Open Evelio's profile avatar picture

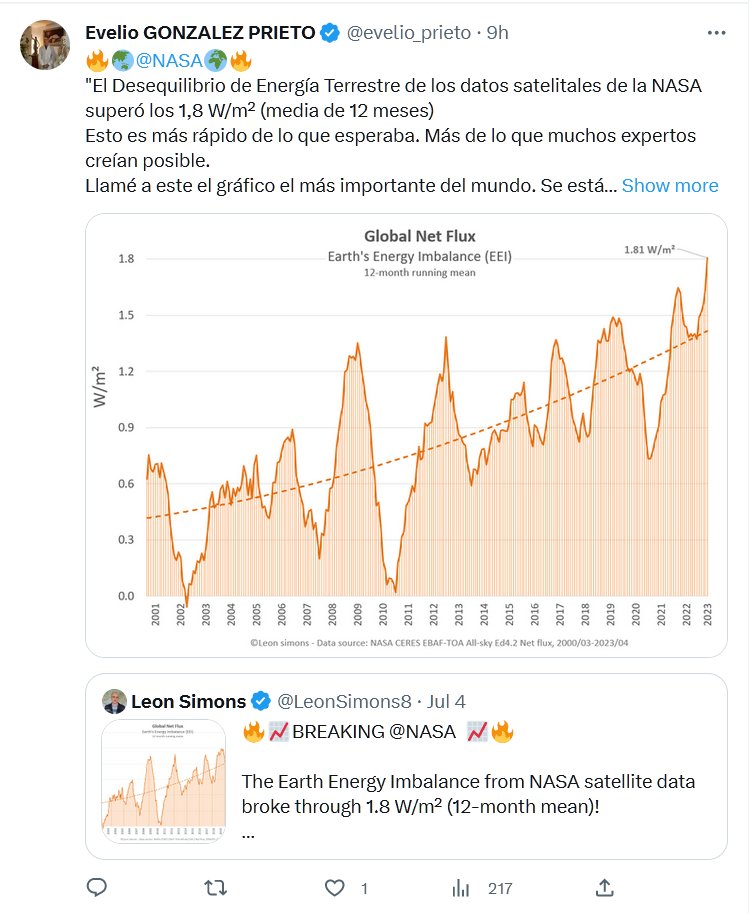(x=45, y=44)
